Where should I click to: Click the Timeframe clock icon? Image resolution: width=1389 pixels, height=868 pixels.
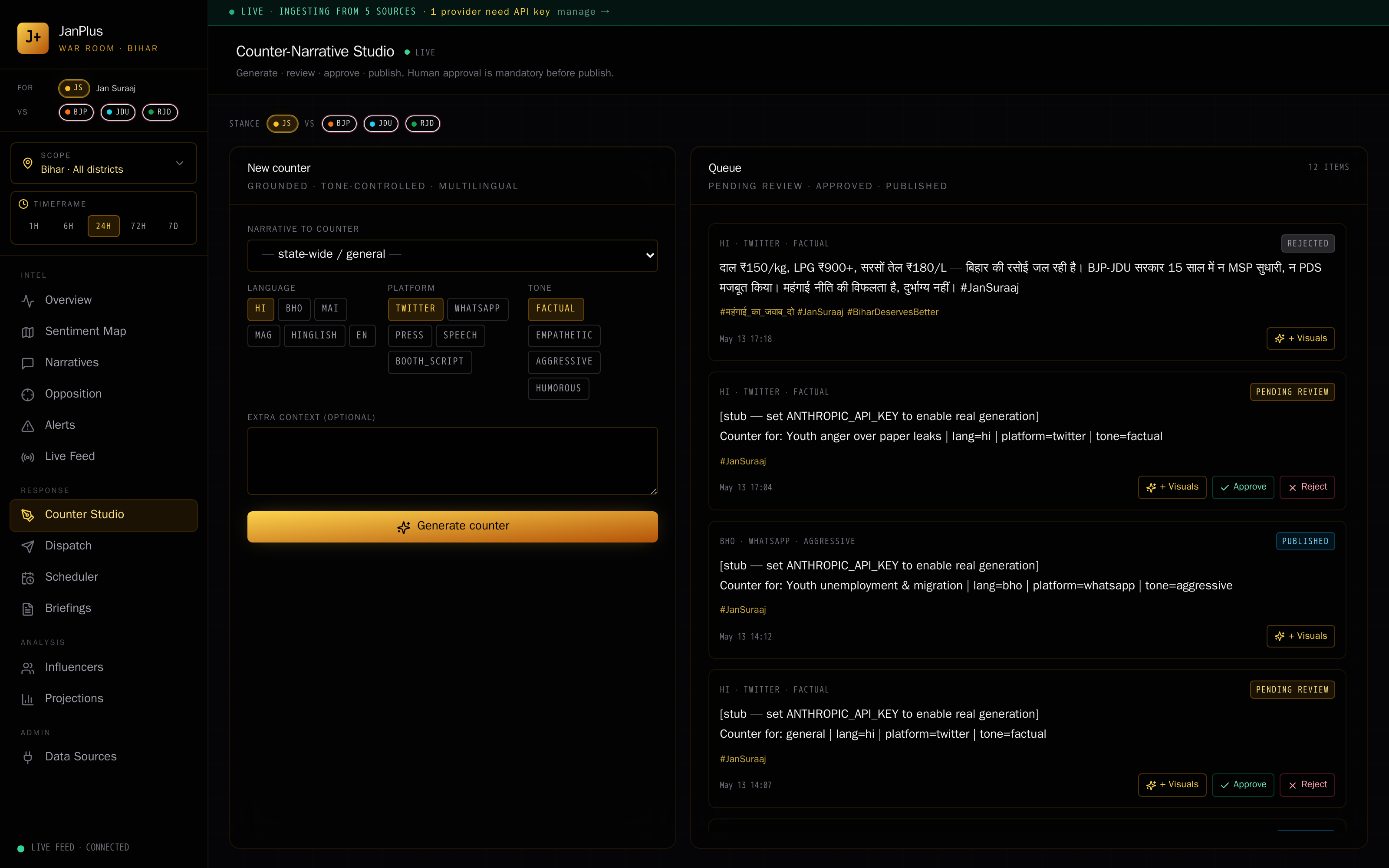click(23, 204)
